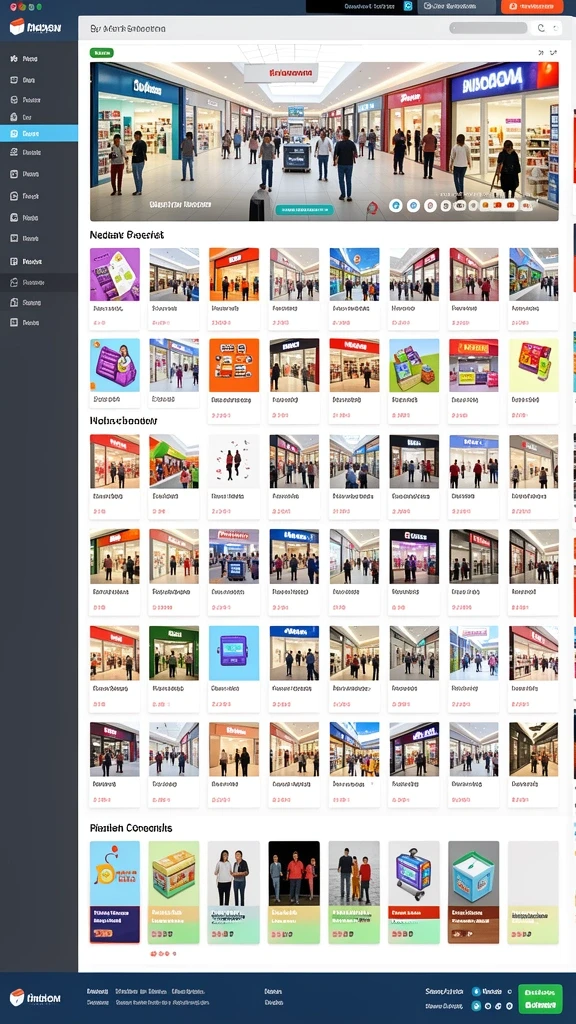This screenshot has height=1024, width=576.
Task: Click the red pagination dots below the bottom cards
Action: pyautogui.click(x=163, y=953)
